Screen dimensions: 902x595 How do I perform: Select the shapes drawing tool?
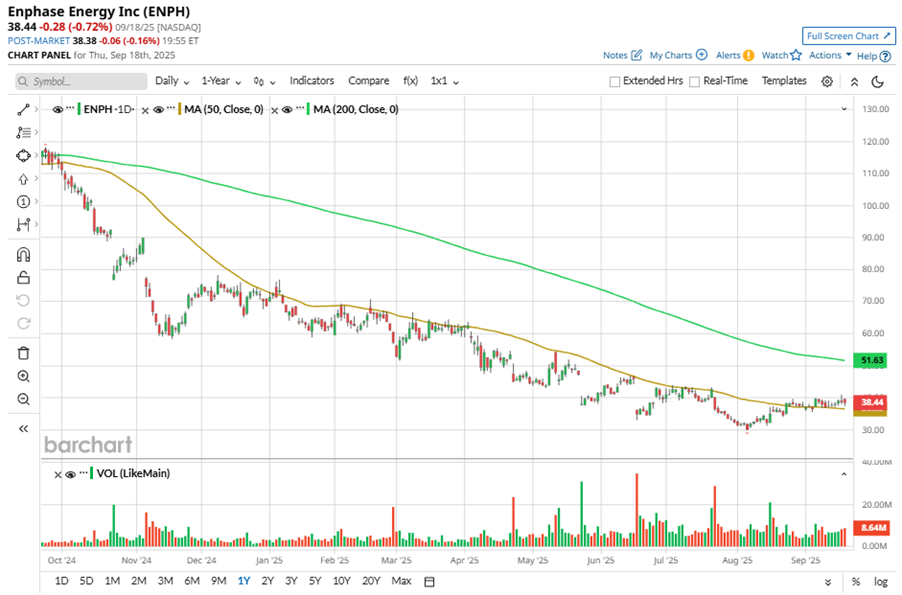click(x=23, y=155)
